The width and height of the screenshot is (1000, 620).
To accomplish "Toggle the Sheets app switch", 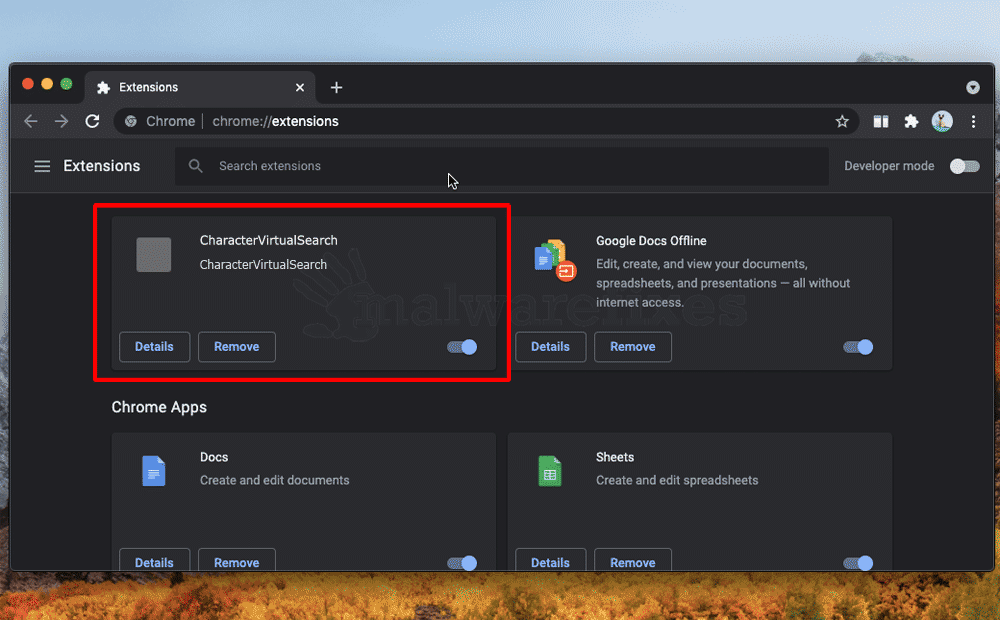I will 858,563.
